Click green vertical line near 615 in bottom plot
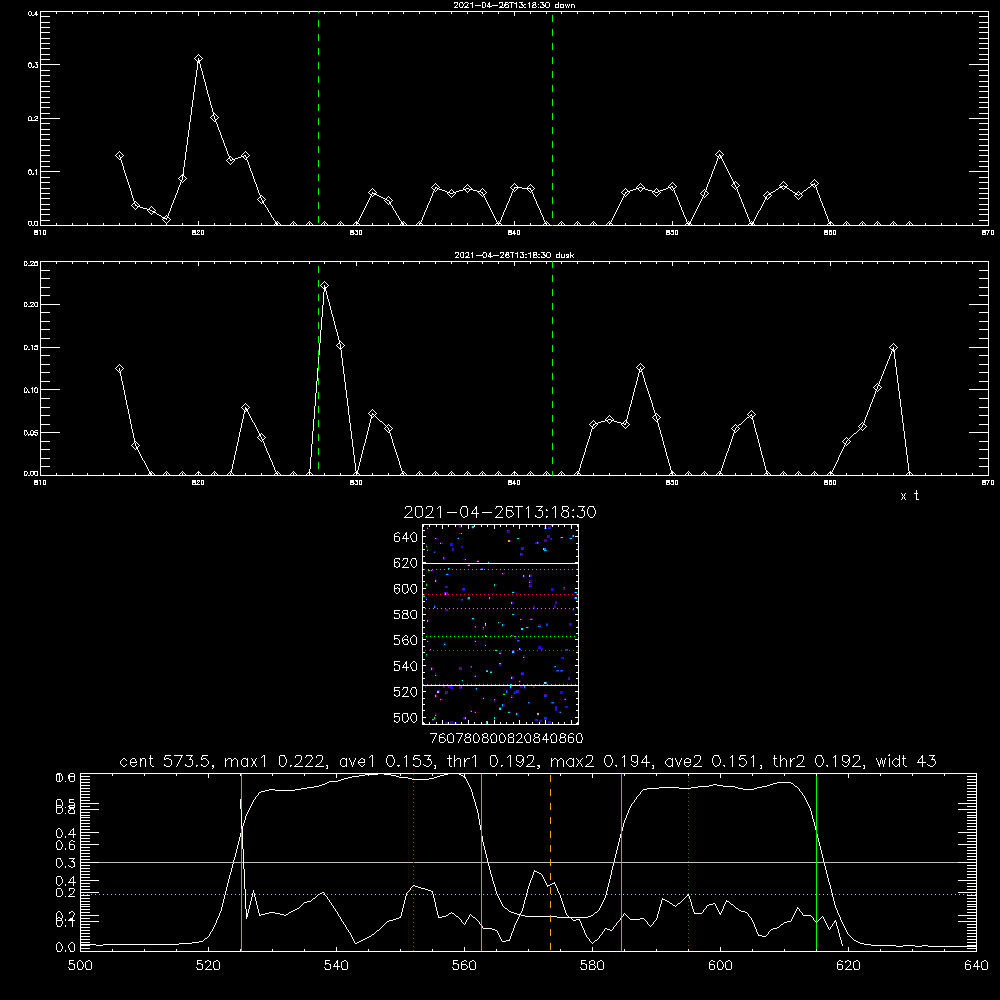The image size is (1000, 1000). point(816,862)
